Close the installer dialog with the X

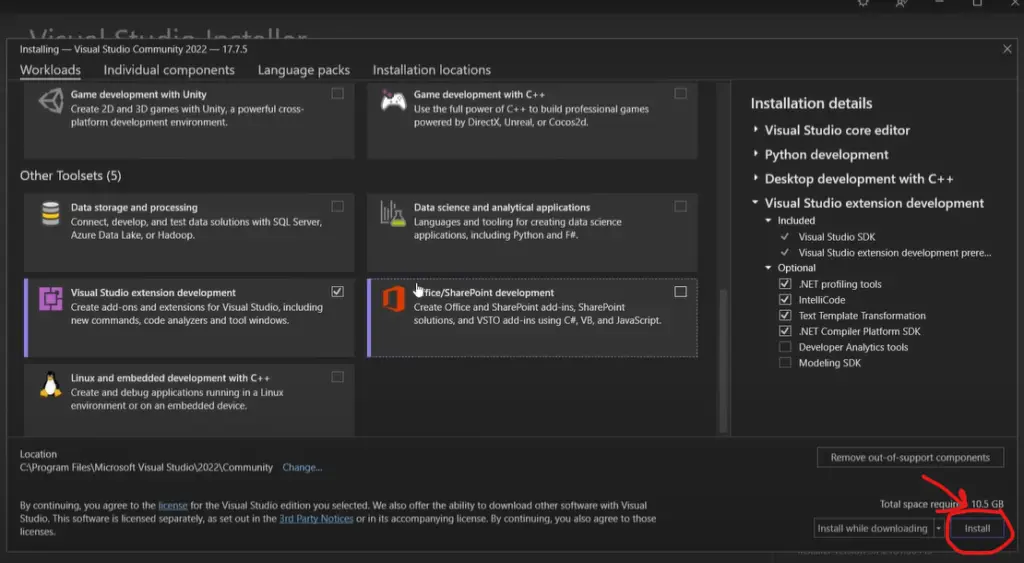point(1007,49)
